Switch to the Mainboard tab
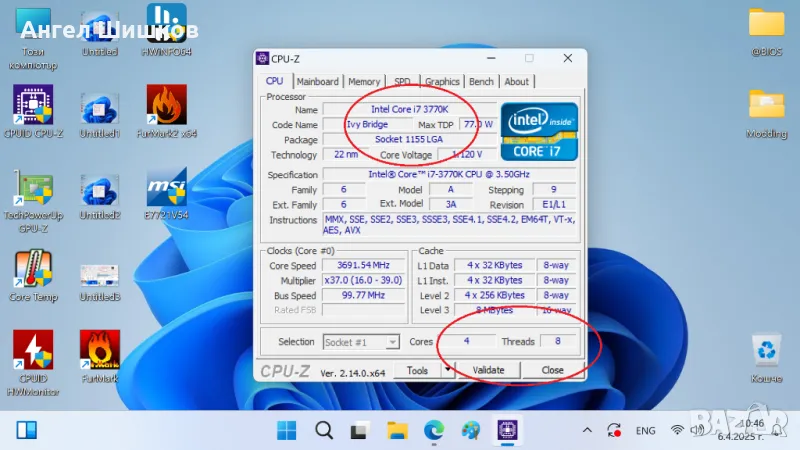 pos(317,82)
